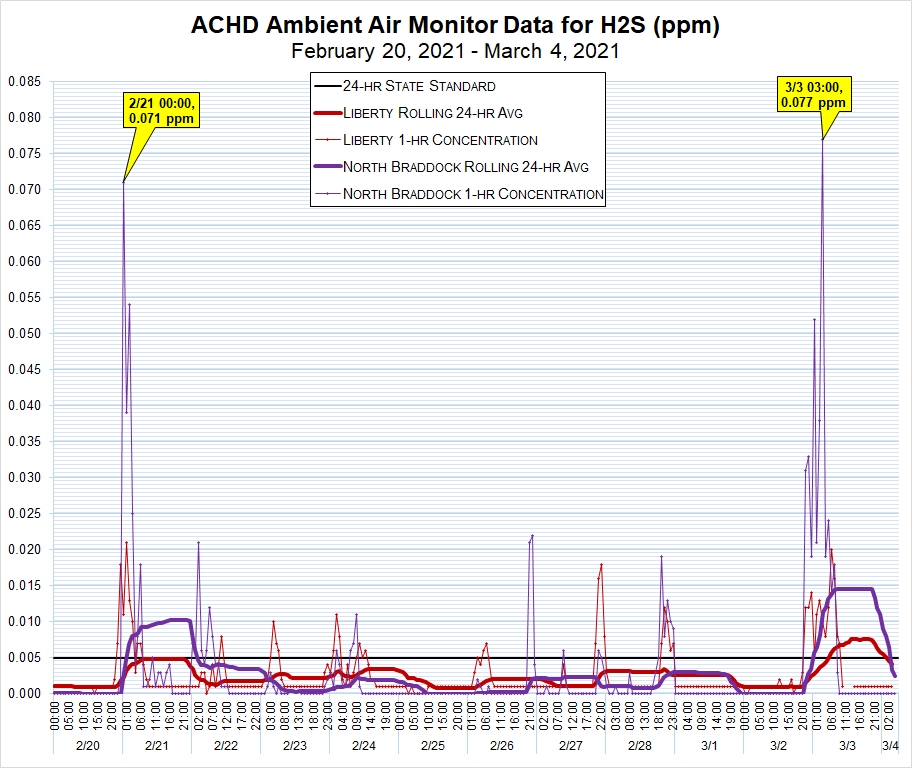Select the yellow '2/21 00:00, 0.071 ppm' callout
The width and height of the screenshot is (912, 768).
tap(160, 109)
